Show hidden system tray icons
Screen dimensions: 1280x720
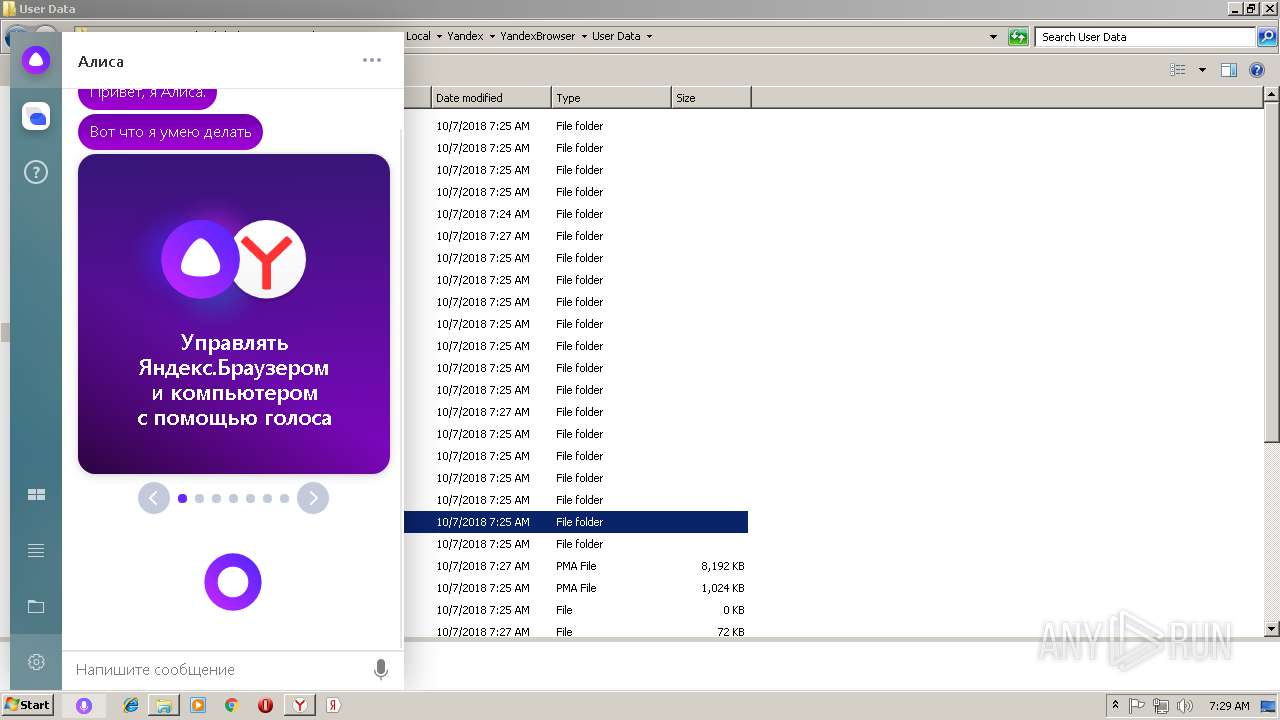[x=1116, y=705]
